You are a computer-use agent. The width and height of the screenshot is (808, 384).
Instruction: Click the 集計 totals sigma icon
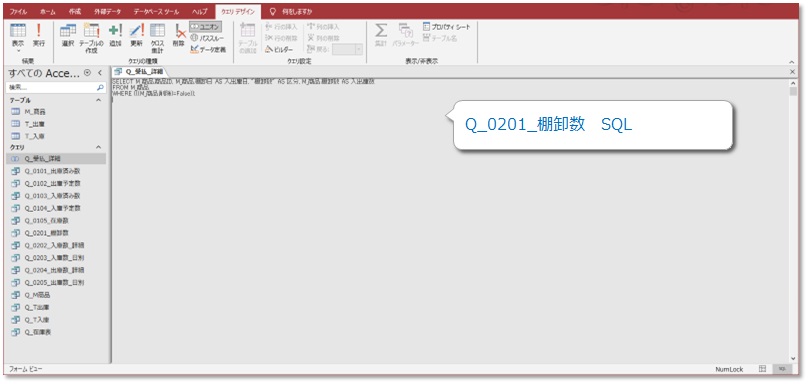click(x=380, y=35)
